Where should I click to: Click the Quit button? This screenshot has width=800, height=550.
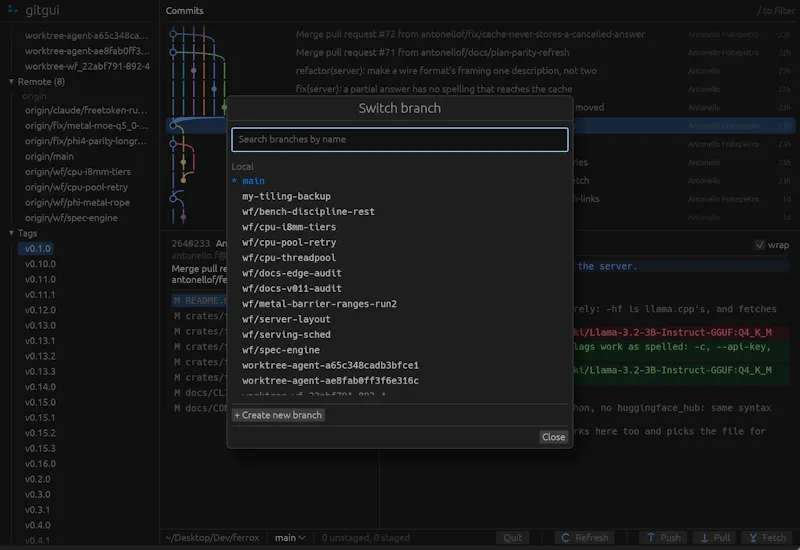[x=512, y=538]
